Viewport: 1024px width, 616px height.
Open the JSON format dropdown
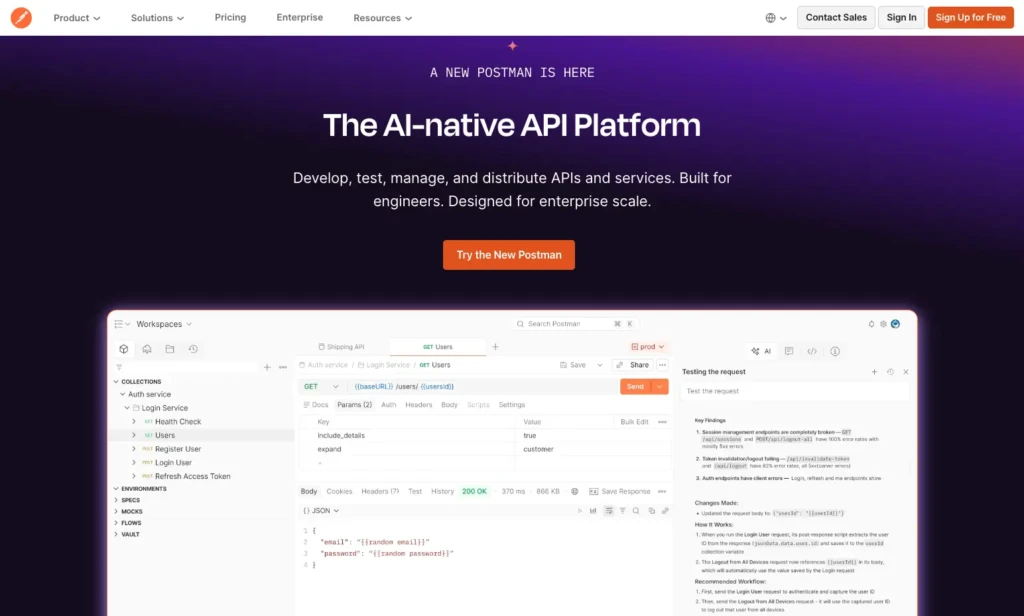tap(321, 511)
